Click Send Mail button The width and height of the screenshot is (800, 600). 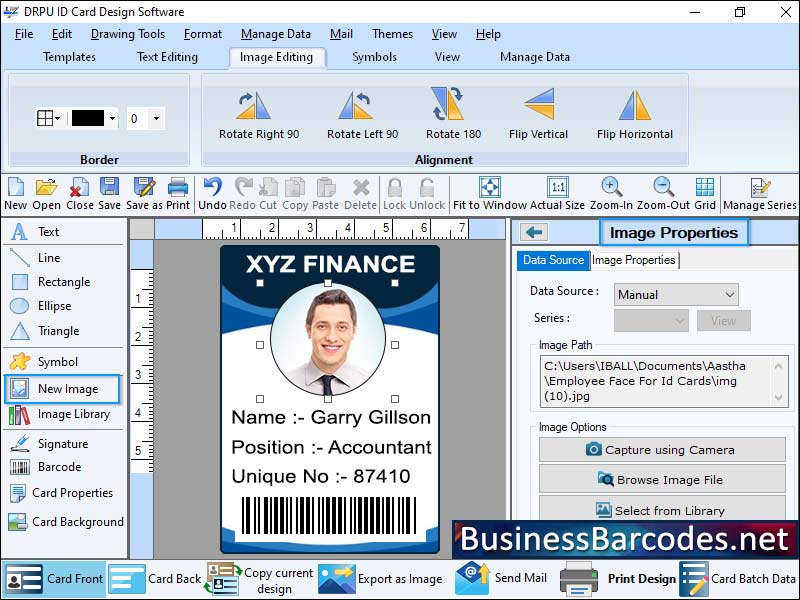tap(501, 578)
